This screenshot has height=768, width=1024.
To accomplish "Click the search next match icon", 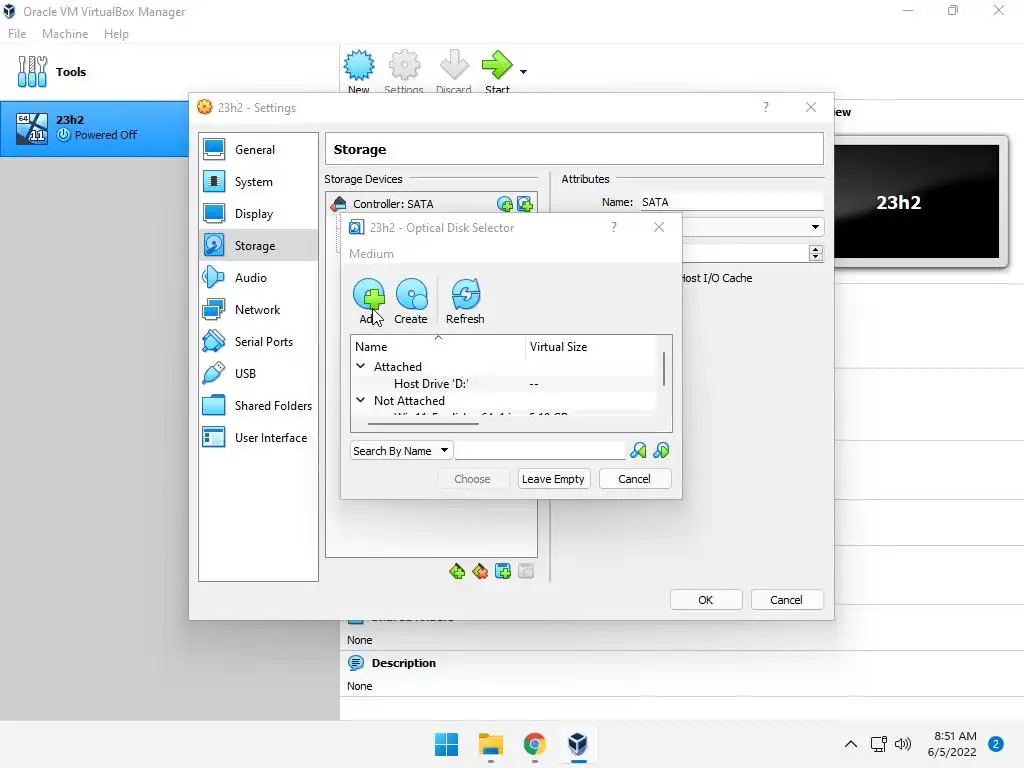I will pos(661,450).
